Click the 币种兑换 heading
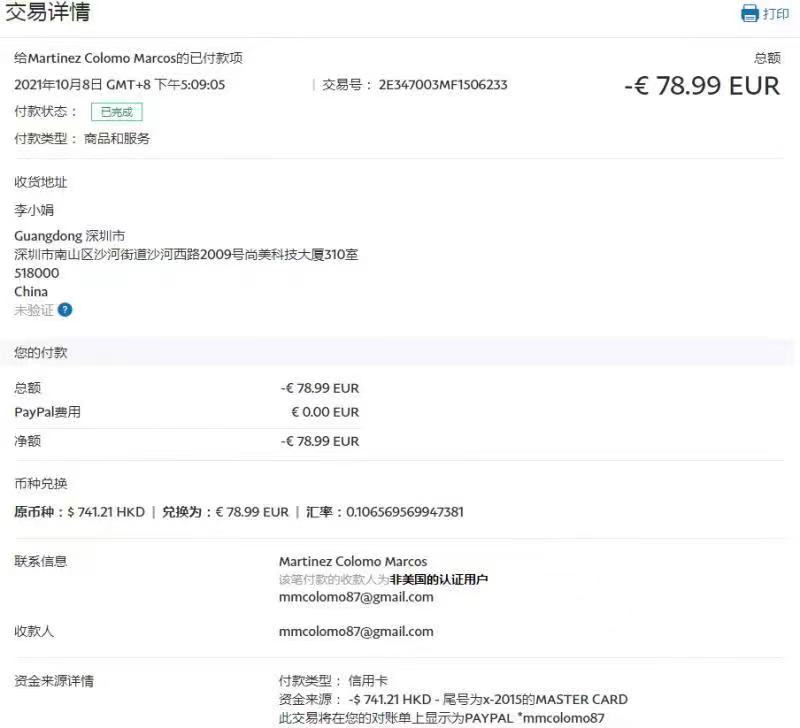The image size is (800, 728). pos(41,484)
